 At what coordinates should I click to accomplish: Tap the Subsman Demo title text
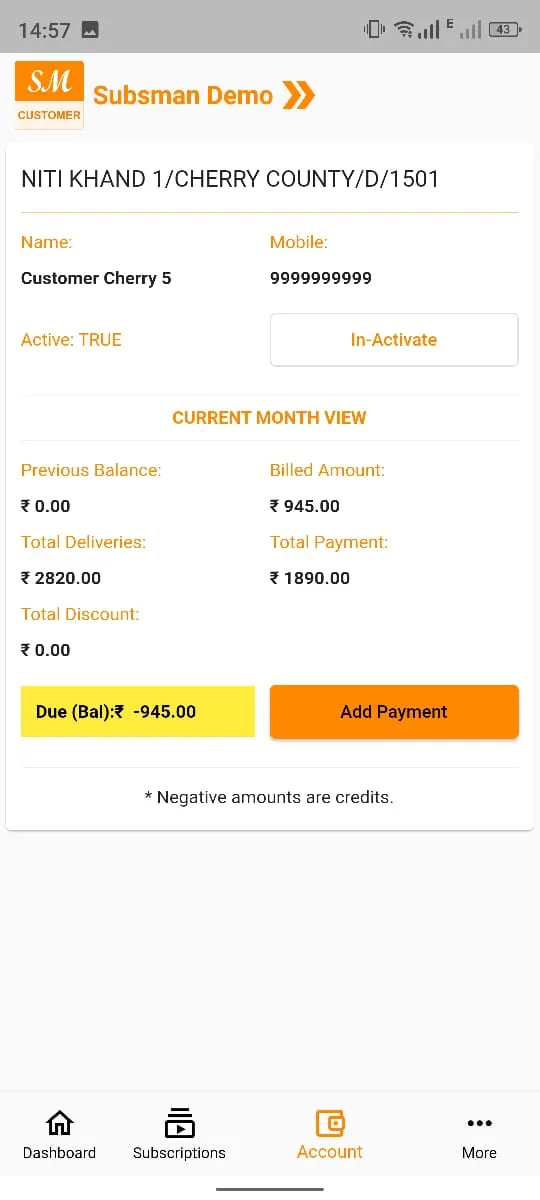tap(183, 95)
